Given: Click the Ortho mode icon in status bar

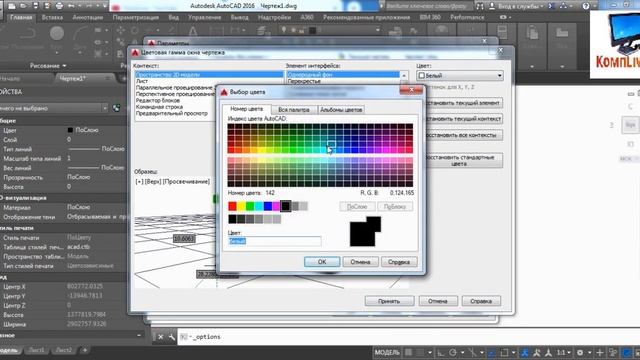Looking at the screenshot, I should click(441, 352).
